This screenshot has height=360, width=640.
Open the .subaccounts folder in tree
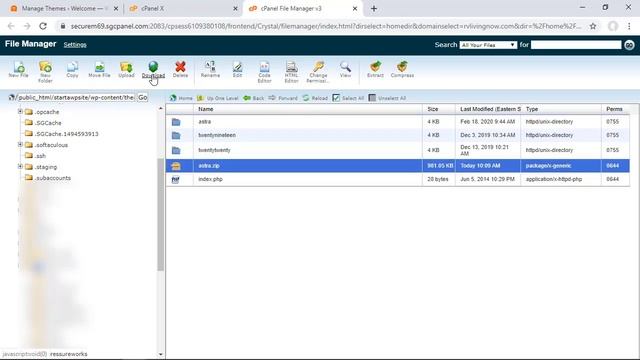48,178
